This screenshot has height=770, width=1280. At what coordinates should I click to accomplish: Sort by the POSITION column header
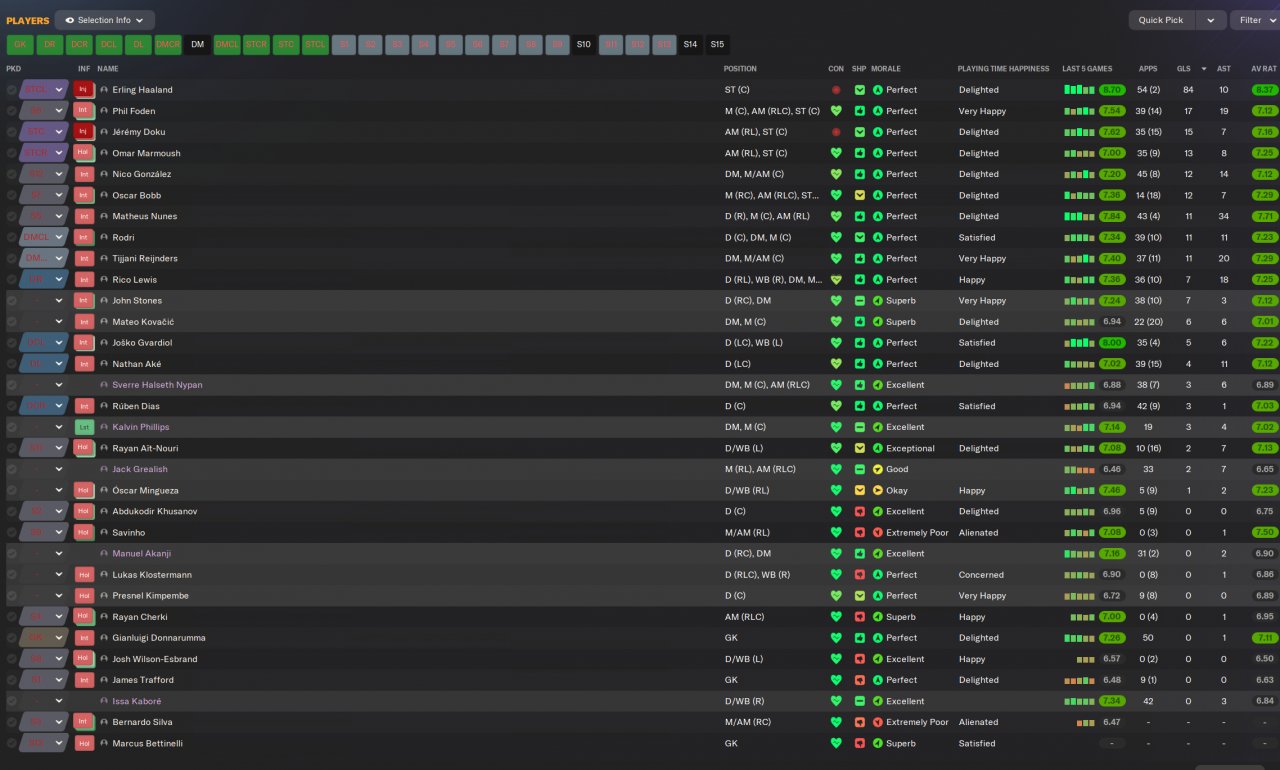click(740, 69)
